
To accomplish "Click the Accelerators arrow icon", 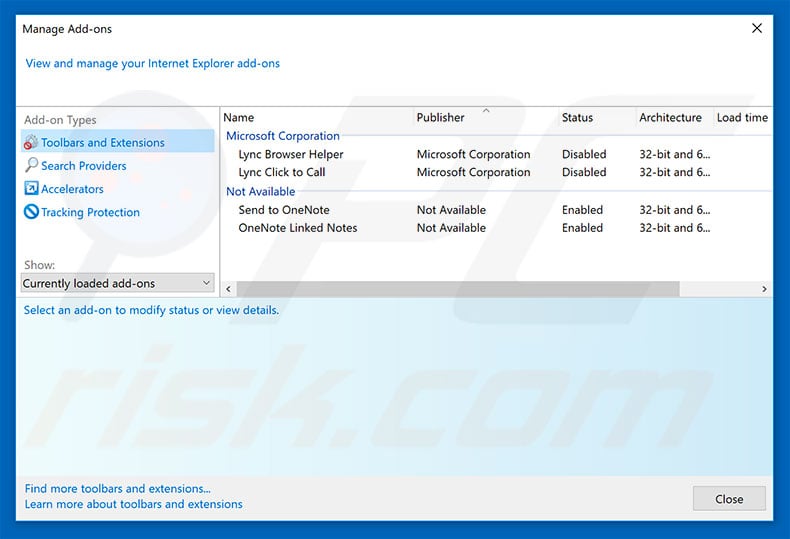I will [31, 188].
